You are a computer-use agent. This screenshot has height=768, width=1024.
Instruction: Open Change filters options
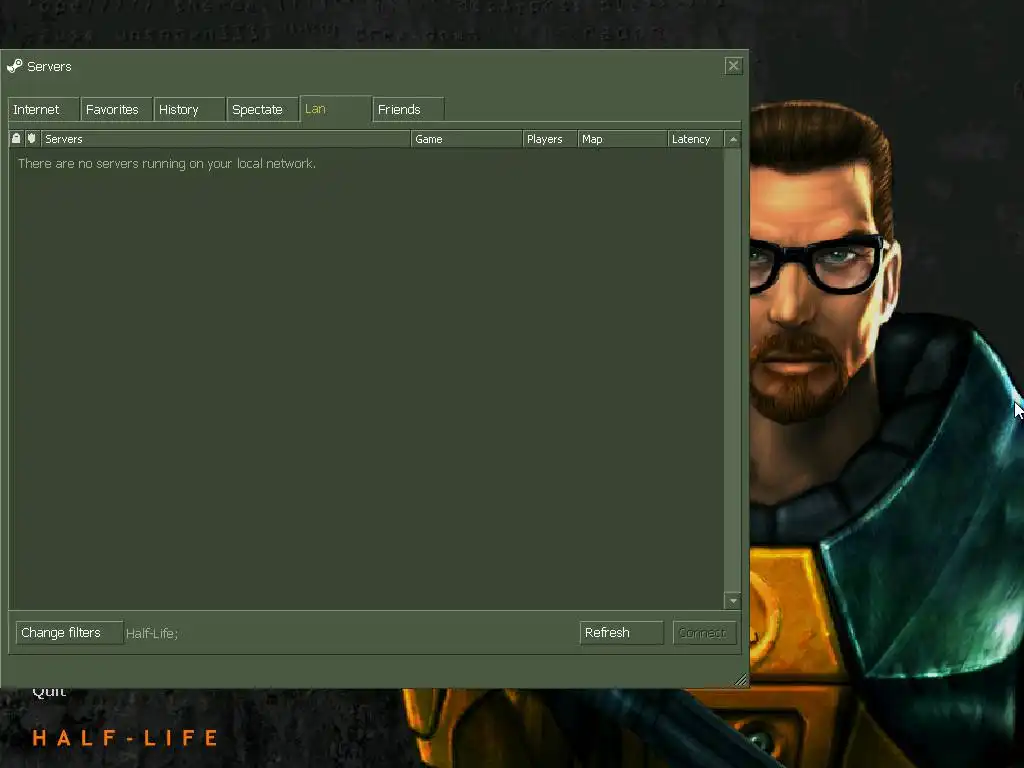click(x=69, y=632)
